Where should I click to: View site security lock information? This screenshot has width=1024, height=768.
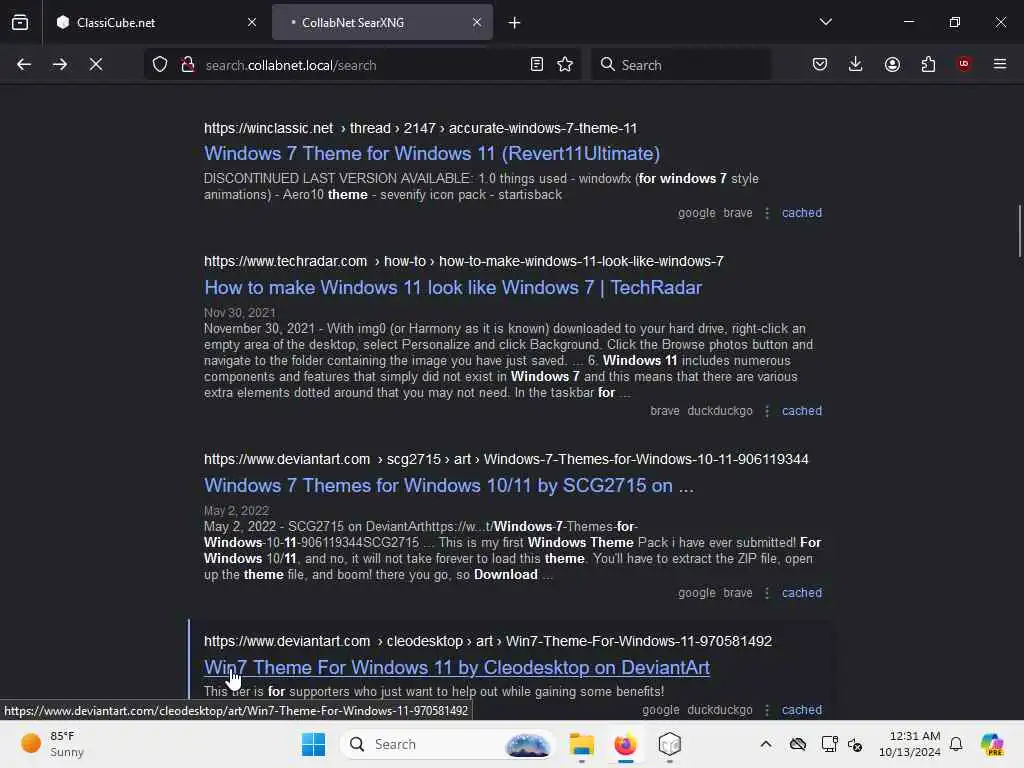pyautogui.click(x=187, y=64)
